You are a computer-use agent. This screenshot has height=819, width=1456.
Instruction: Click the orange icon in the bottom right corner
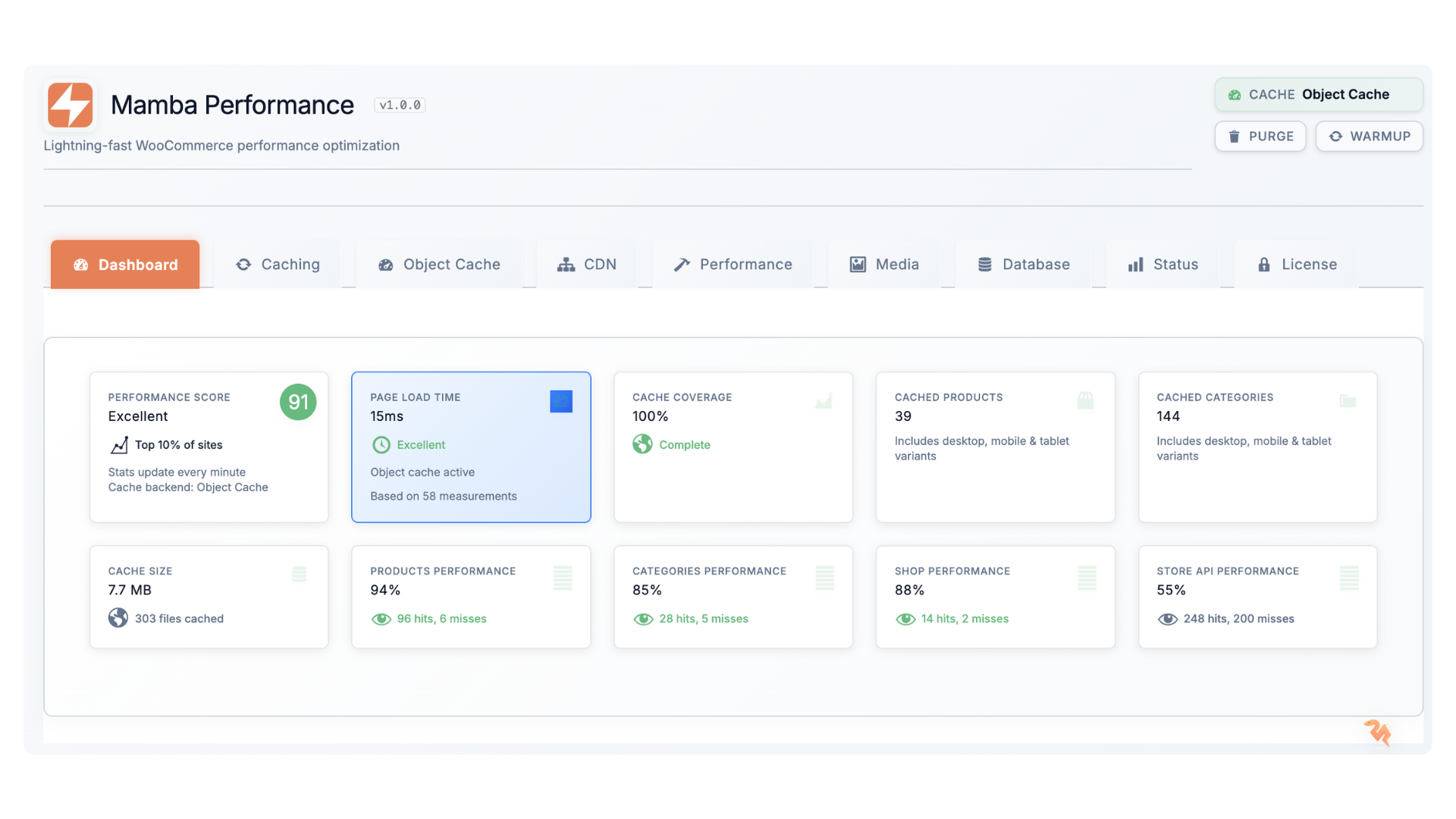click(1378, 733)
